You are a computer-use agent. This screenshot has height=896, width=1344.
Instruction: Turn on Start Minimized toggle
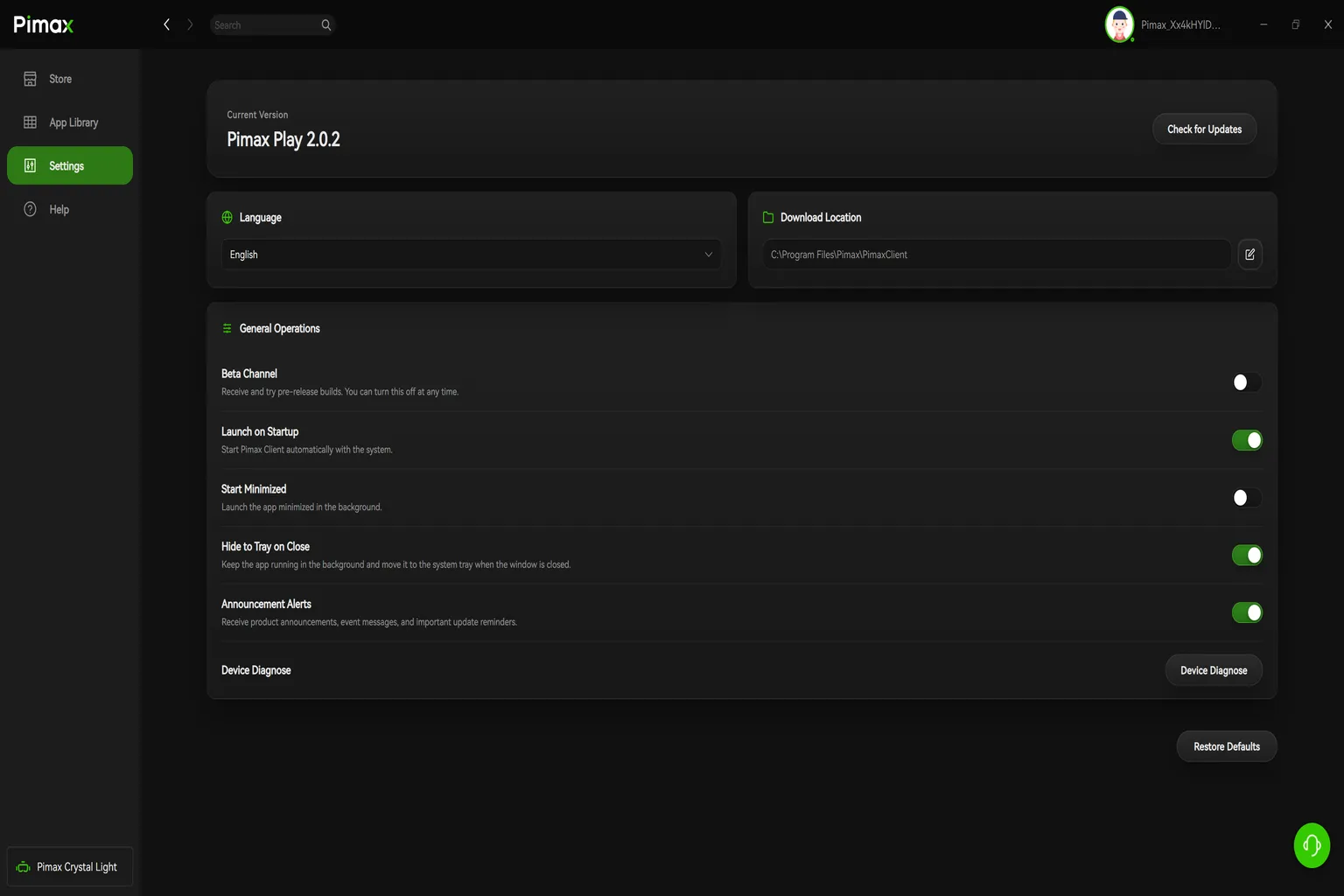[1247, 498]
